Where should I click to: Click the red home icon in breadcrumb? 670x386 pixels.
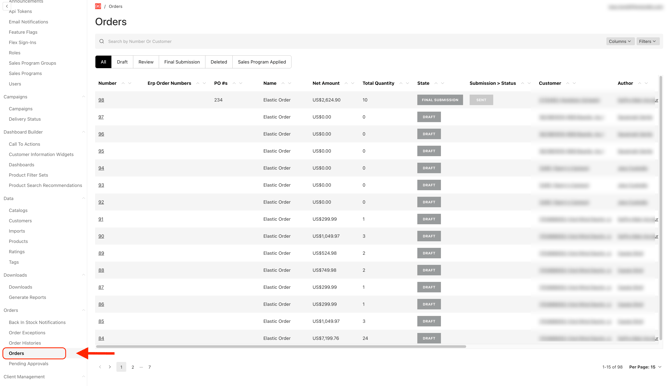(x=98, y=6)
